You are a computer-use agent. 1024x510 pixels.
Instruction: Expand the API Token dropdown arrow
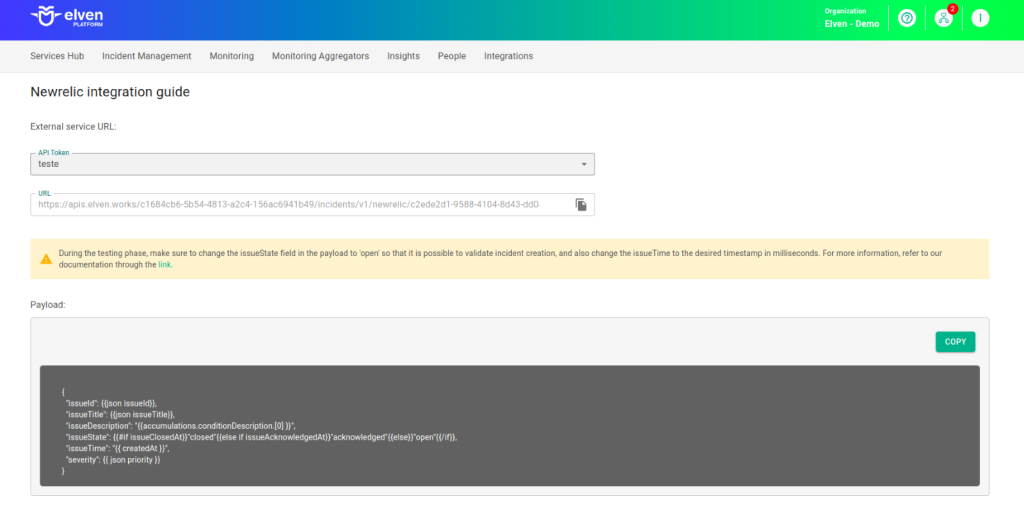coord(584,164)
